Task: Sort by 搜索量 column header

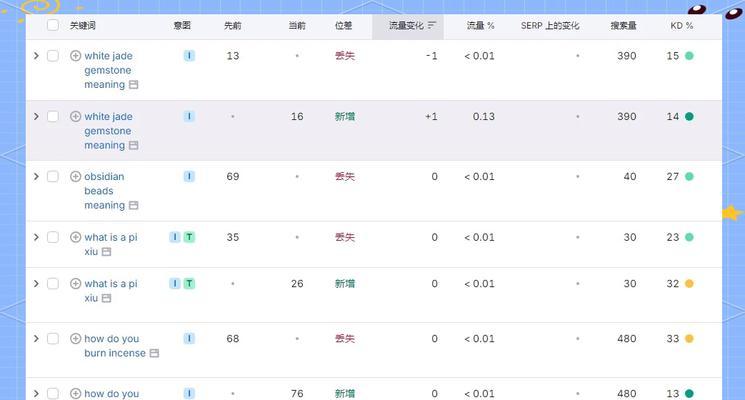Action: [623, 26]
